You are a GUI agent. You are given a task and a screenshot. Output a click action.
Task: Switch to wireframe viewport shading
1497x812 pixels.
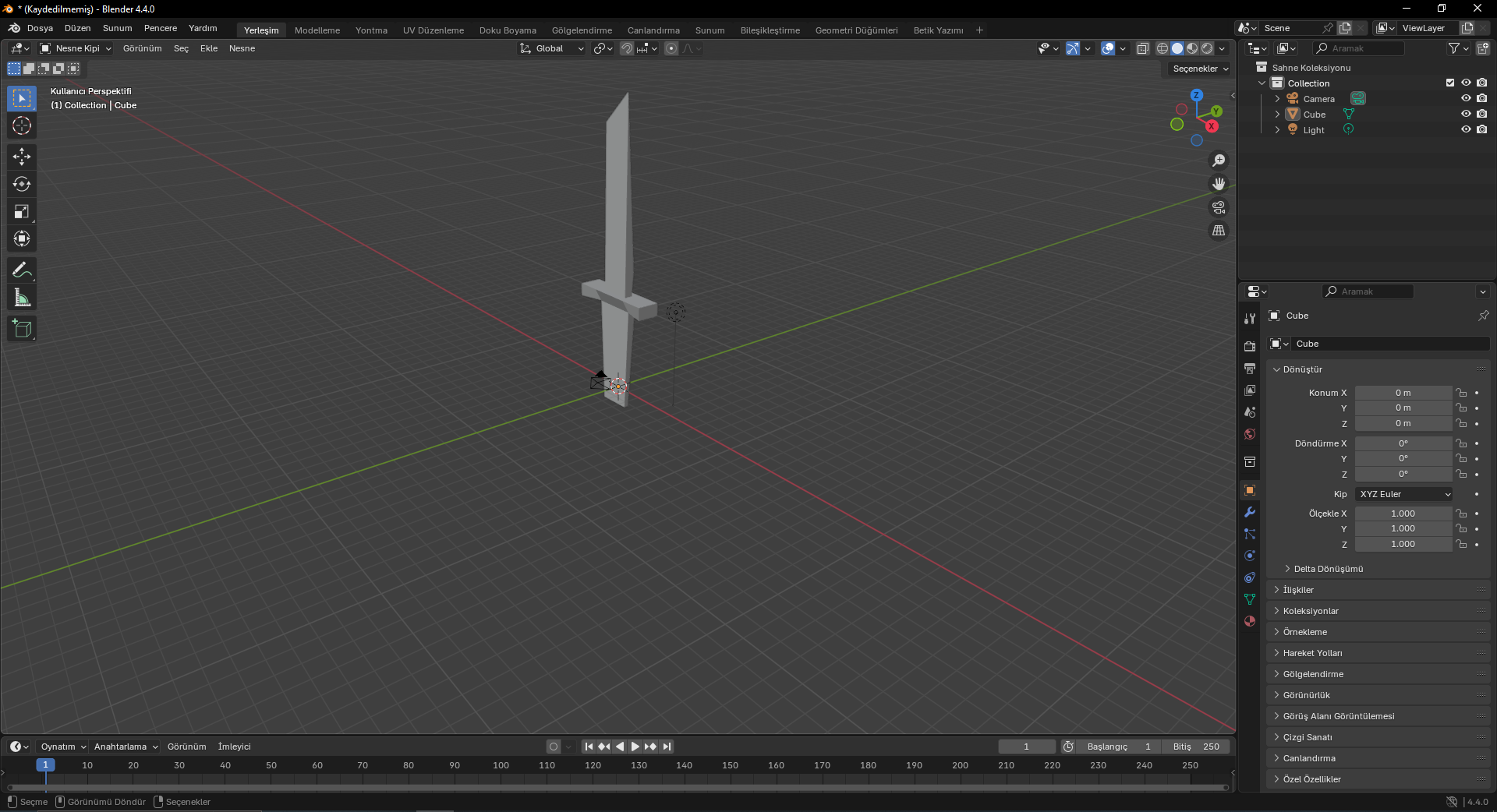point(1163,48)
